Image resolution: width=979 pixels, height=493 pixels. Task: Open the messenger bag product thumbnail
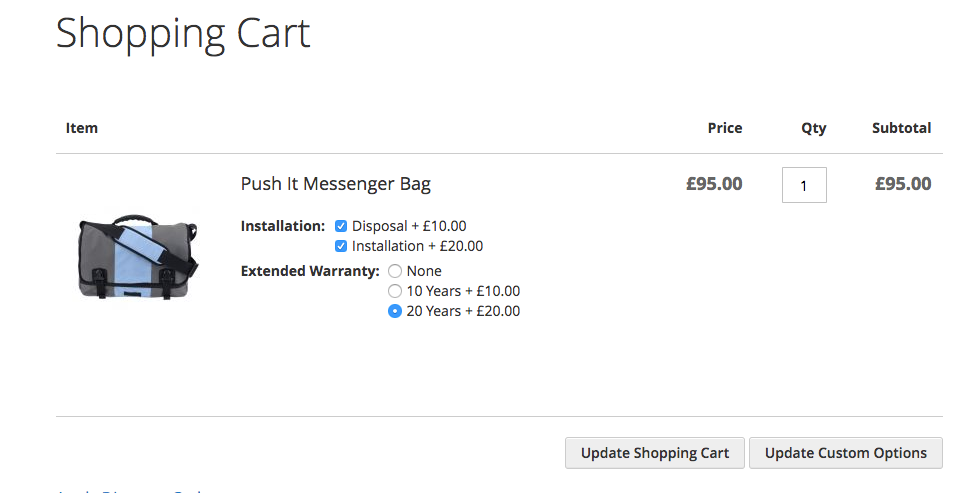click(138, 255)
